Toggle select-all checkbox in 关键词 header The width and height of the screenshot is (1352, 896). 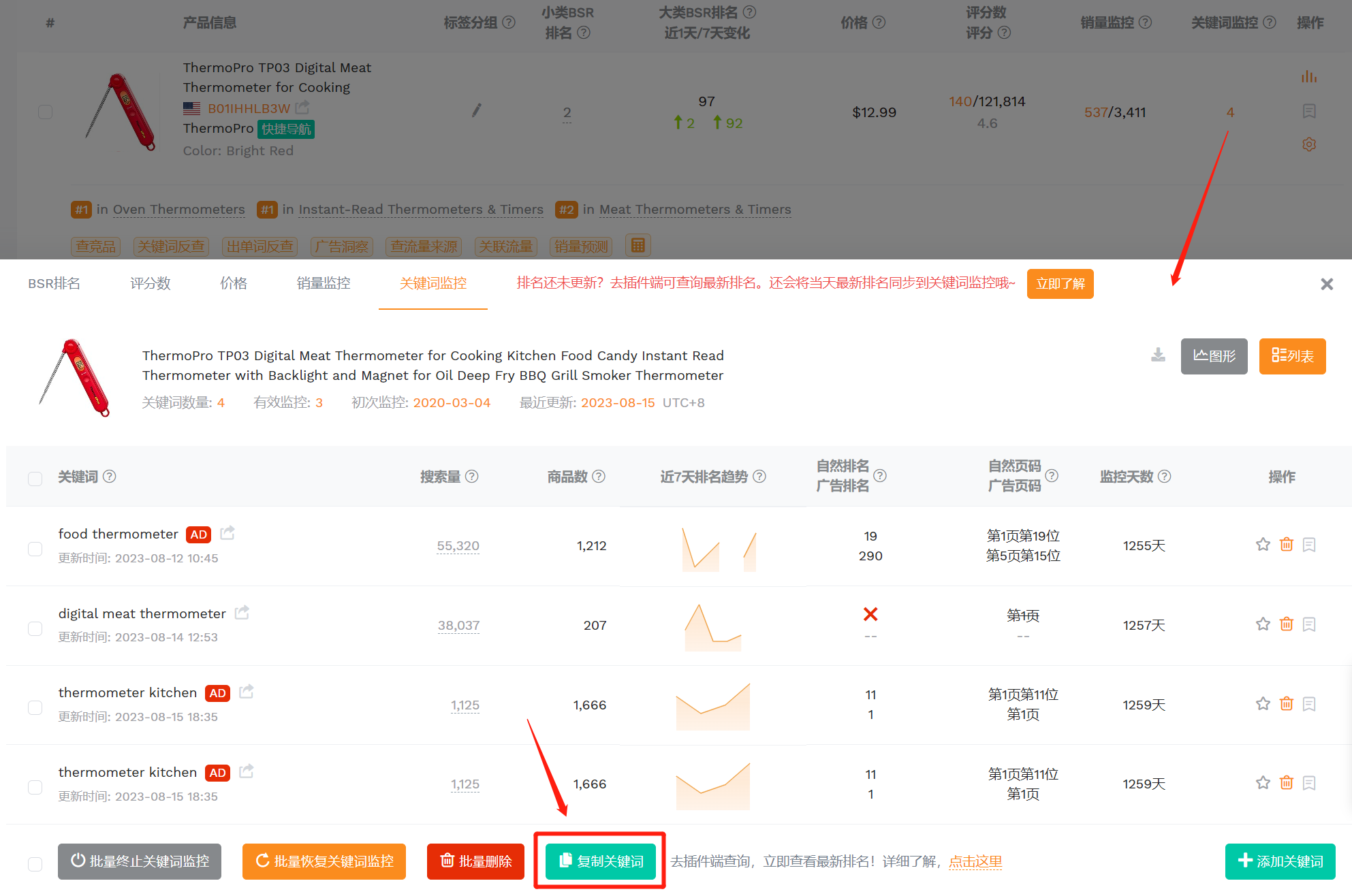coord(35,479)
